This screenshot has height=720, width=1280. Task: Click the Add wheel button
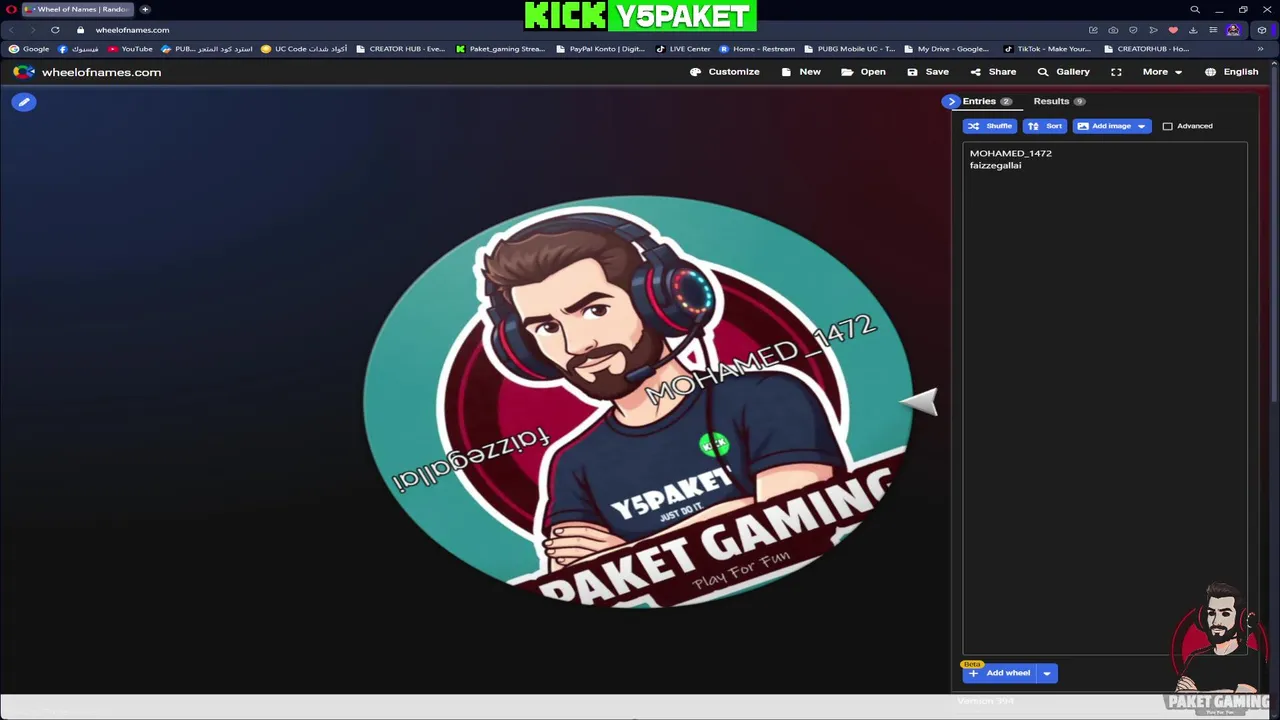[x=1000, y=673]
